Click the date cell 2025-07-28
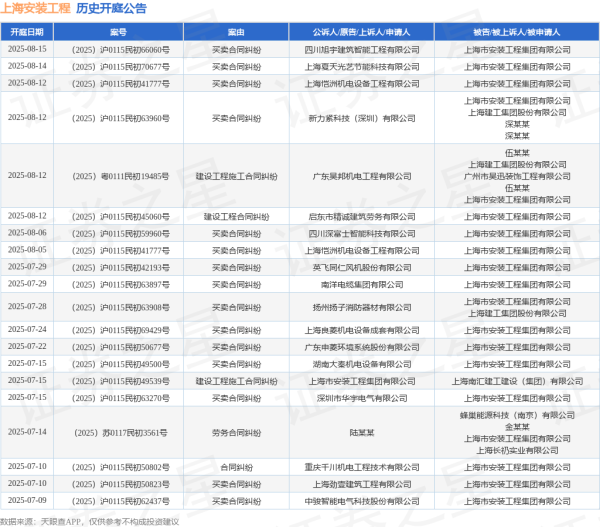Screen dimensions: 600x527 click(x=27, y=307)
